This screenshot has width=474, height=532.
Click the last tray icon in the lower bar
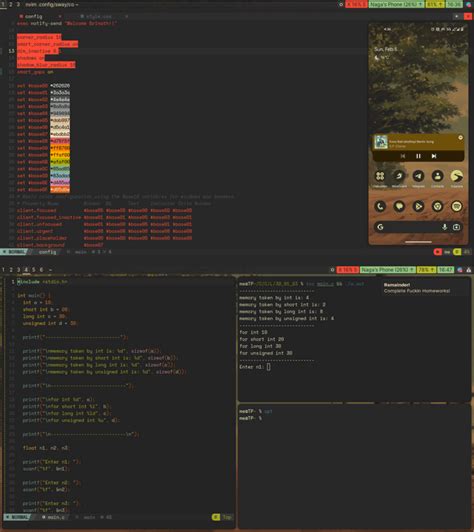click(x=469, y=270)
